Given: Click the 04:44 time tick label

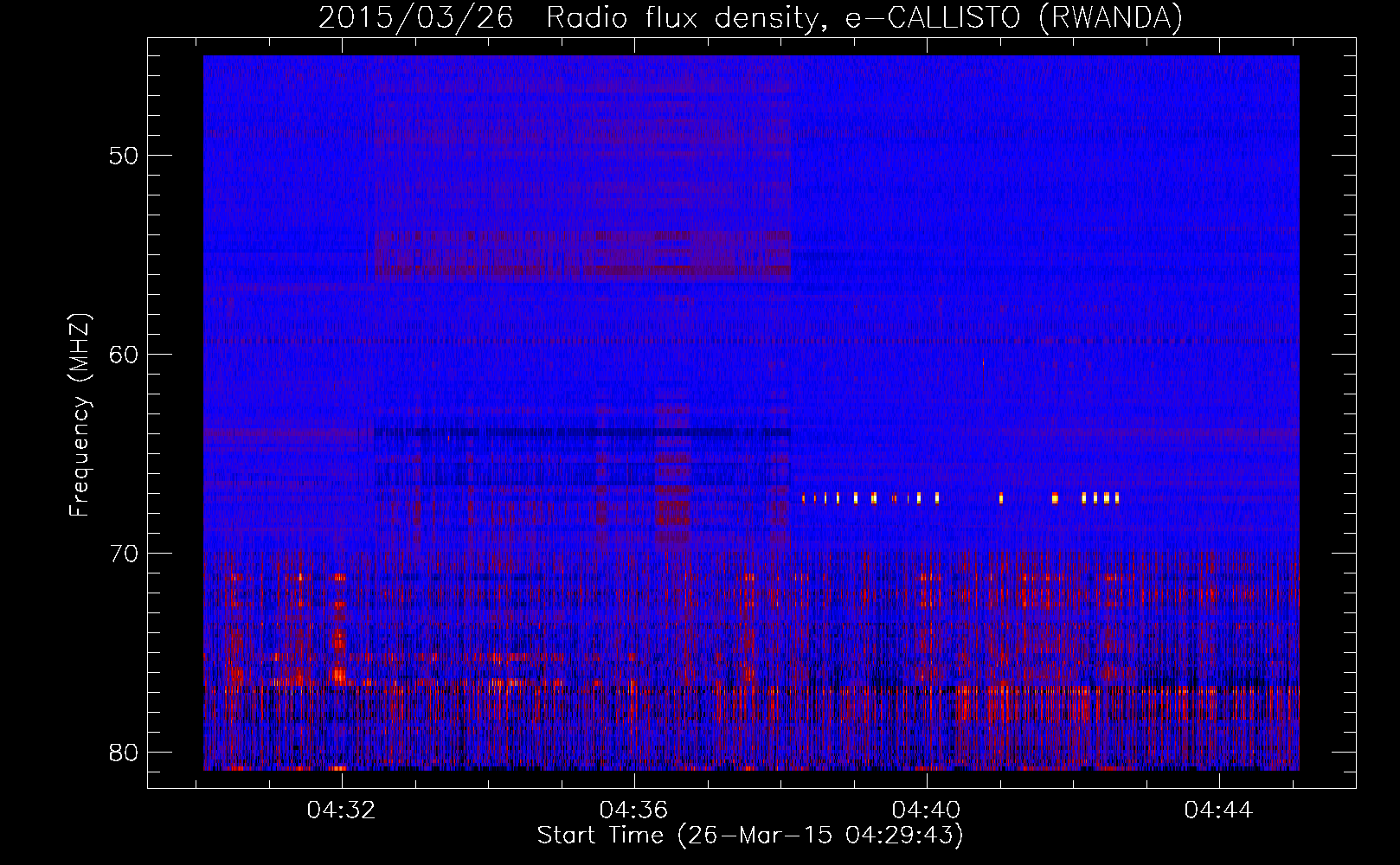Looking at the screenshot, I should [1218, 810].
